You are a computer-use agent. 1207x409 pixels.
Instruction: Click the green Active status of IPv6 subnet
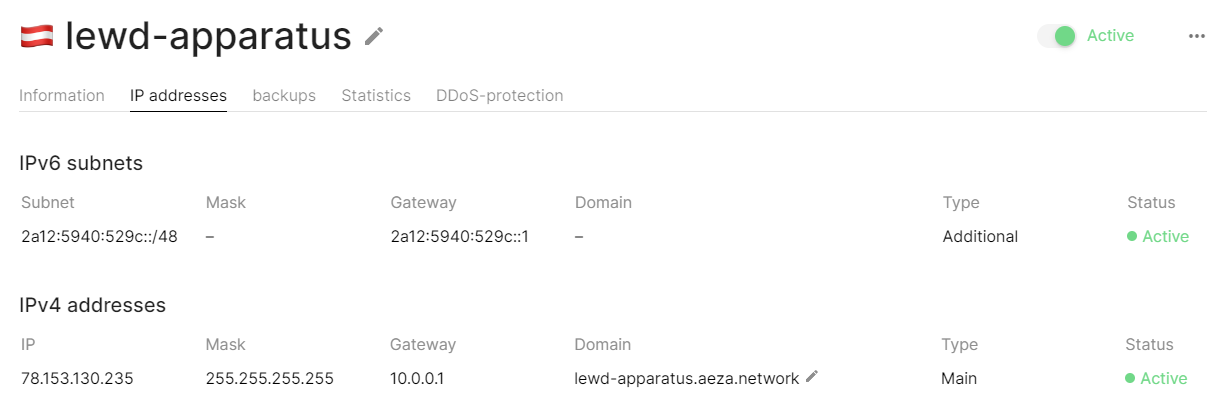tap(1158, 237)
